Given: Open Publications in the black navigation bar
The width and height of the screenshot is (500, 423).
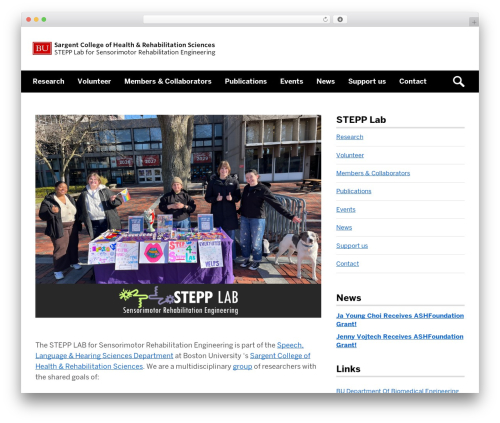Looking at the screenshot, I should coord(246,81).
